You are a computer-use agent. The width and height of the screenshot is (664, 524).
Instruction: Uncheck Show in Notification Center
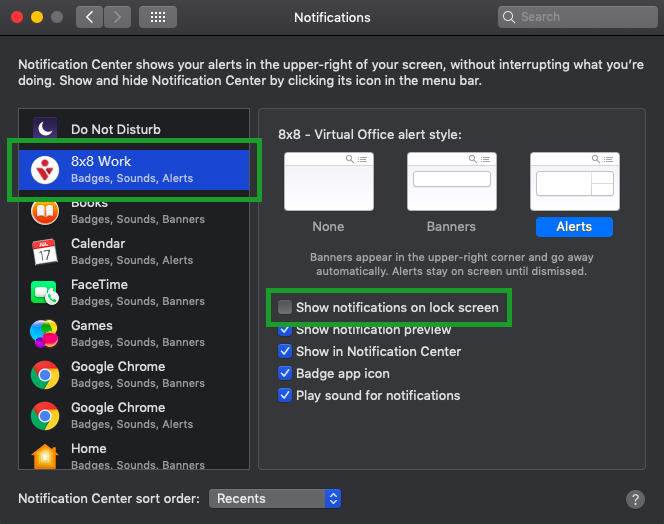285,351
